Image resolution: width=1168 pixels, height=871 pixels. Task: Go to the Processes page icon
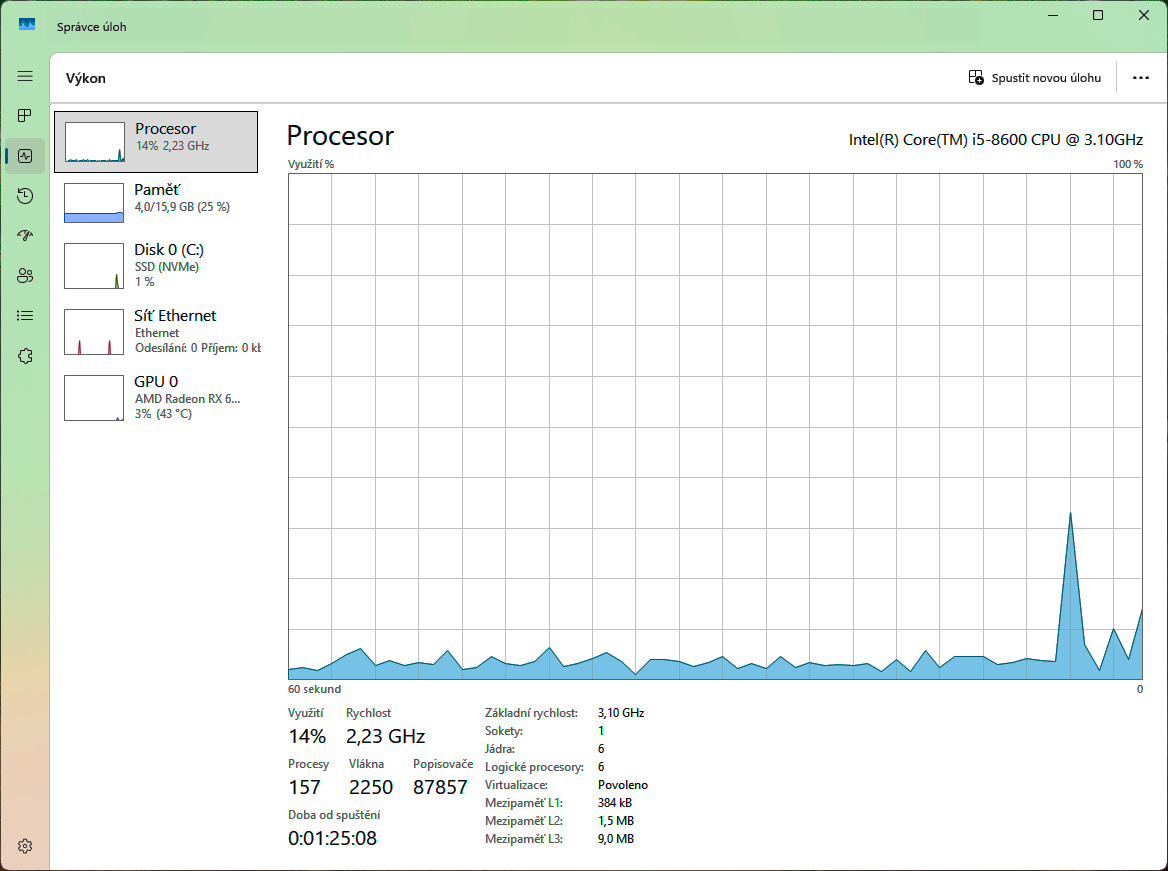tap(25, 115)
